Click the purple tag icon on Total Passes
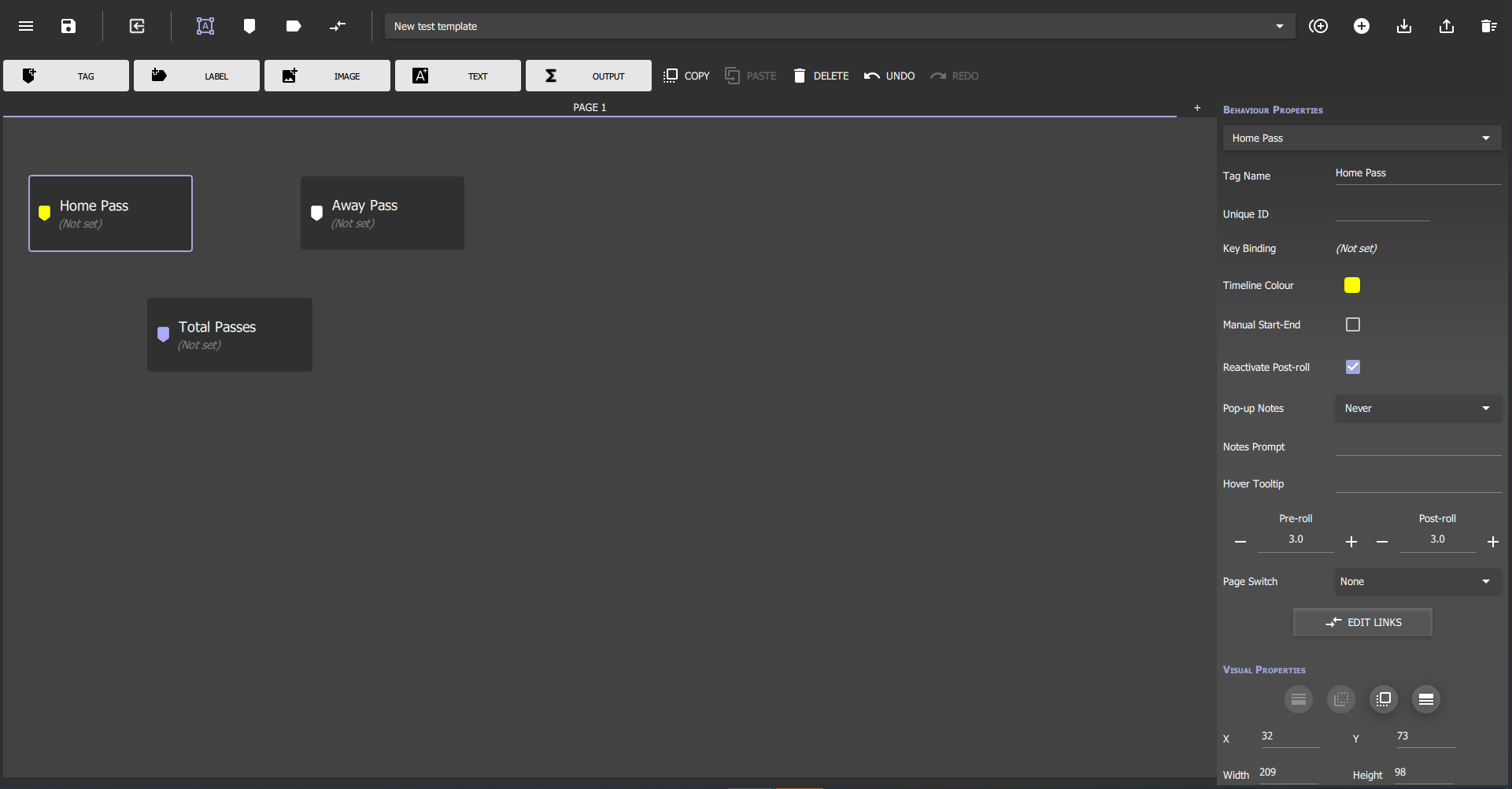The image size is (1512, 789). [164, 334]
